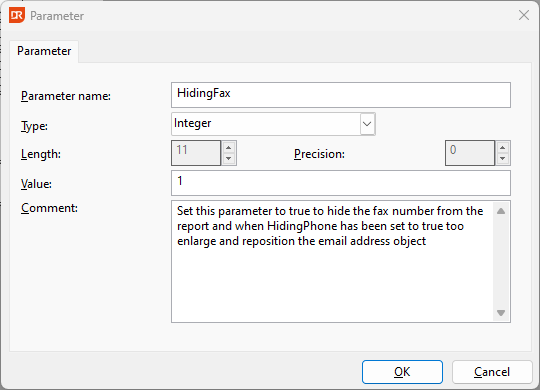Click into the Value field
Image resolution: width=540 pixels, height=390 pixels.
(x=341, y=183)
